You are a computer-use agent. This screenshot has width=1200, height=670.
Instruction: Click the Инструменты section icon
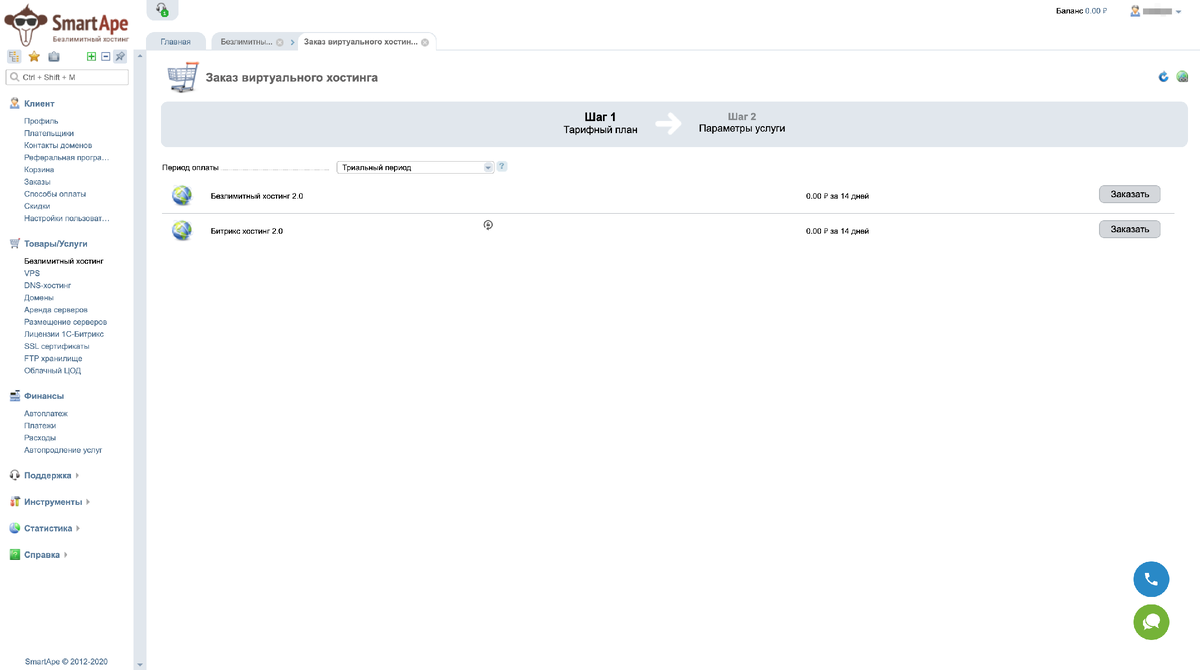(15, 502)
